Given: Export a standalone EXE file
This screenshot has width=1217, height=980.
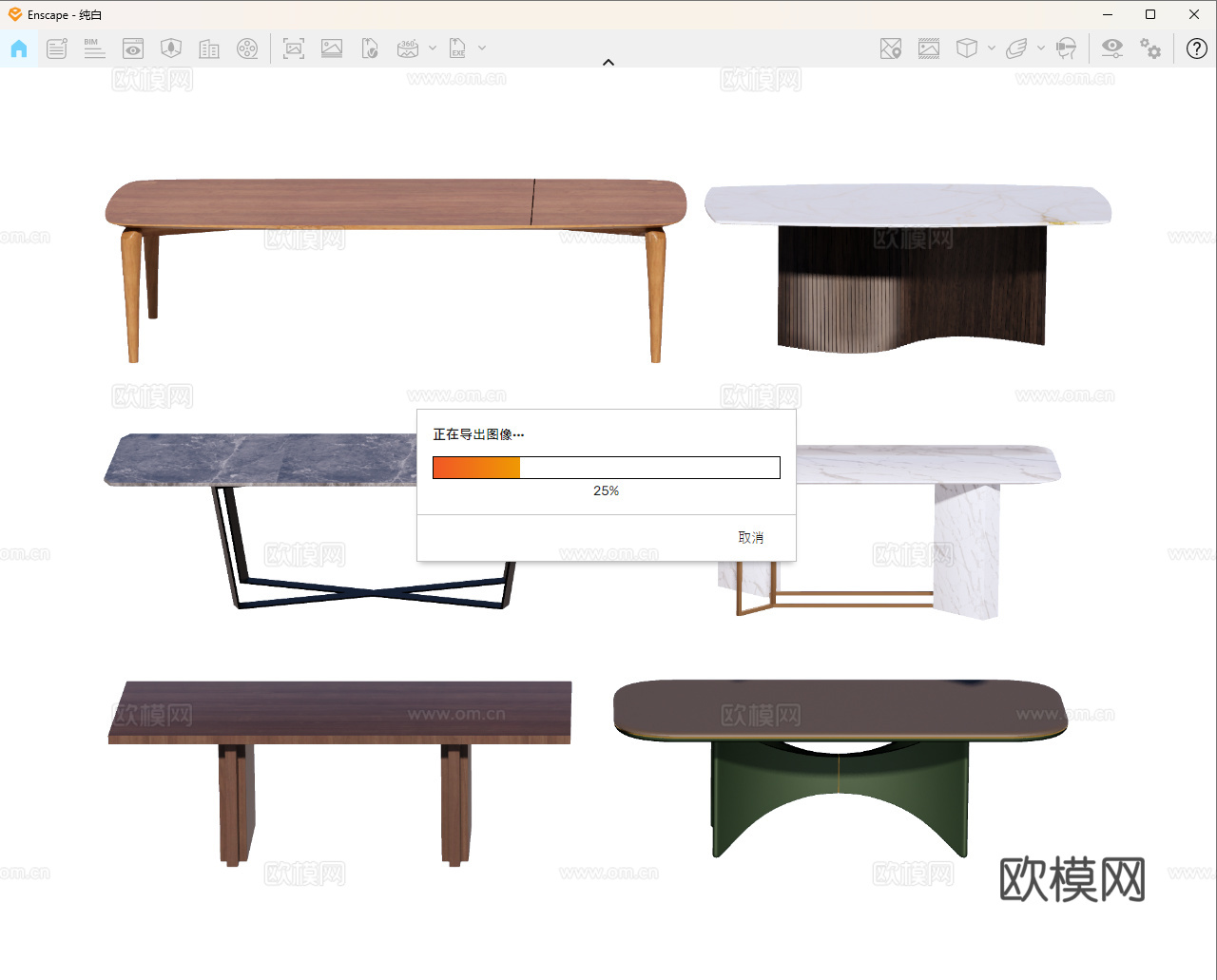Looking at the screenshot, I should point(458,48).
